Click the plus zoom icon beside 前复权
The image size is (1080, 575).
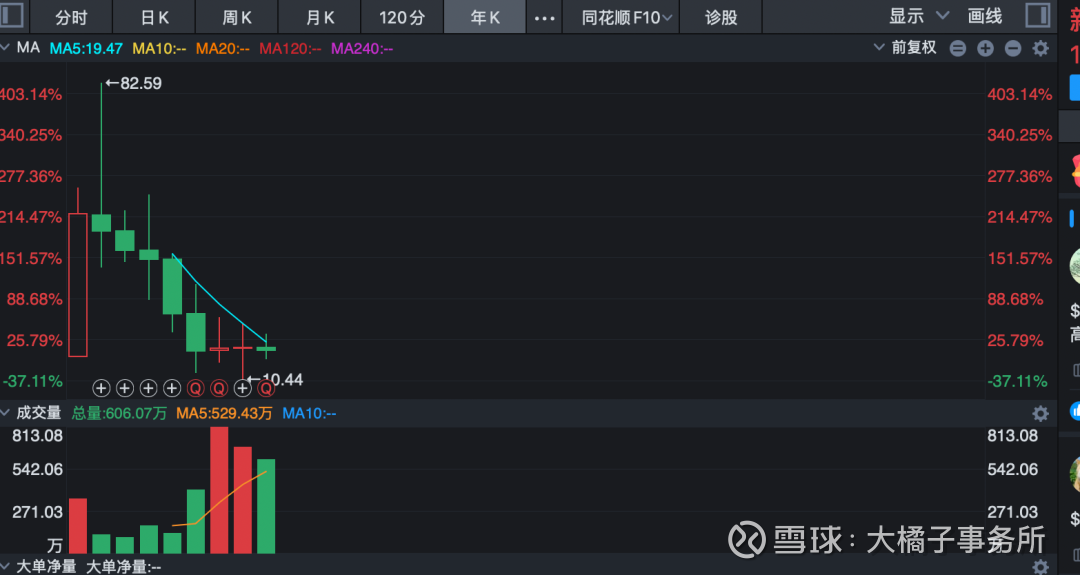985,48
